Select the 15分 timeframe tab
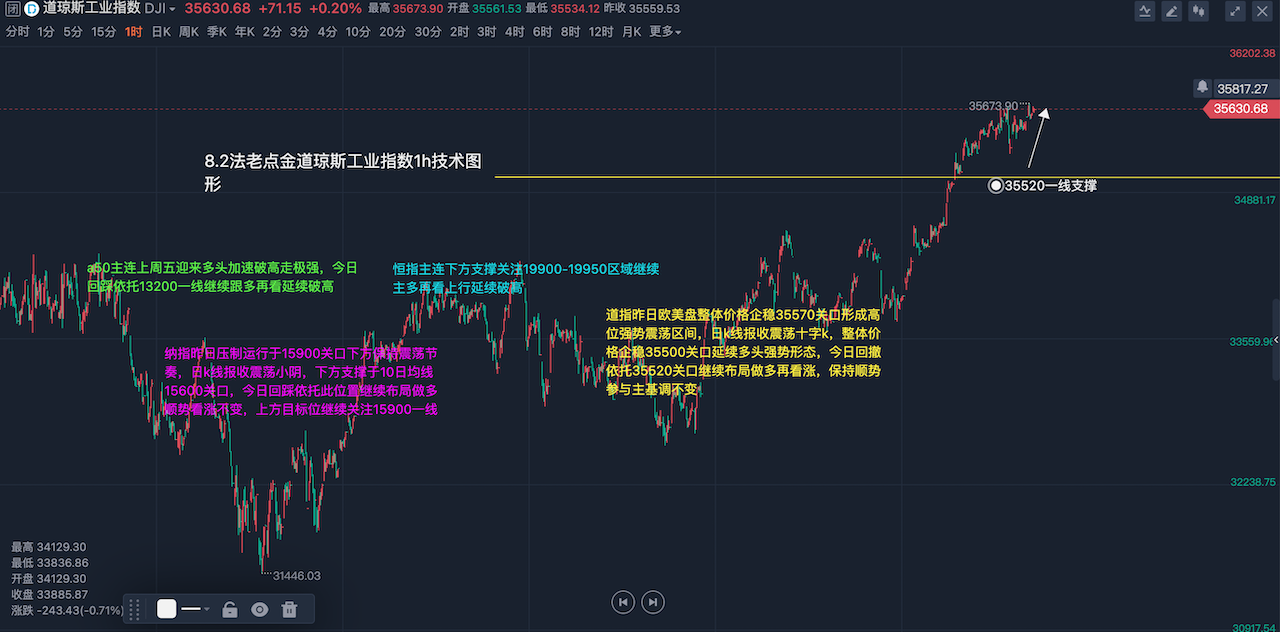 point(103,32)
